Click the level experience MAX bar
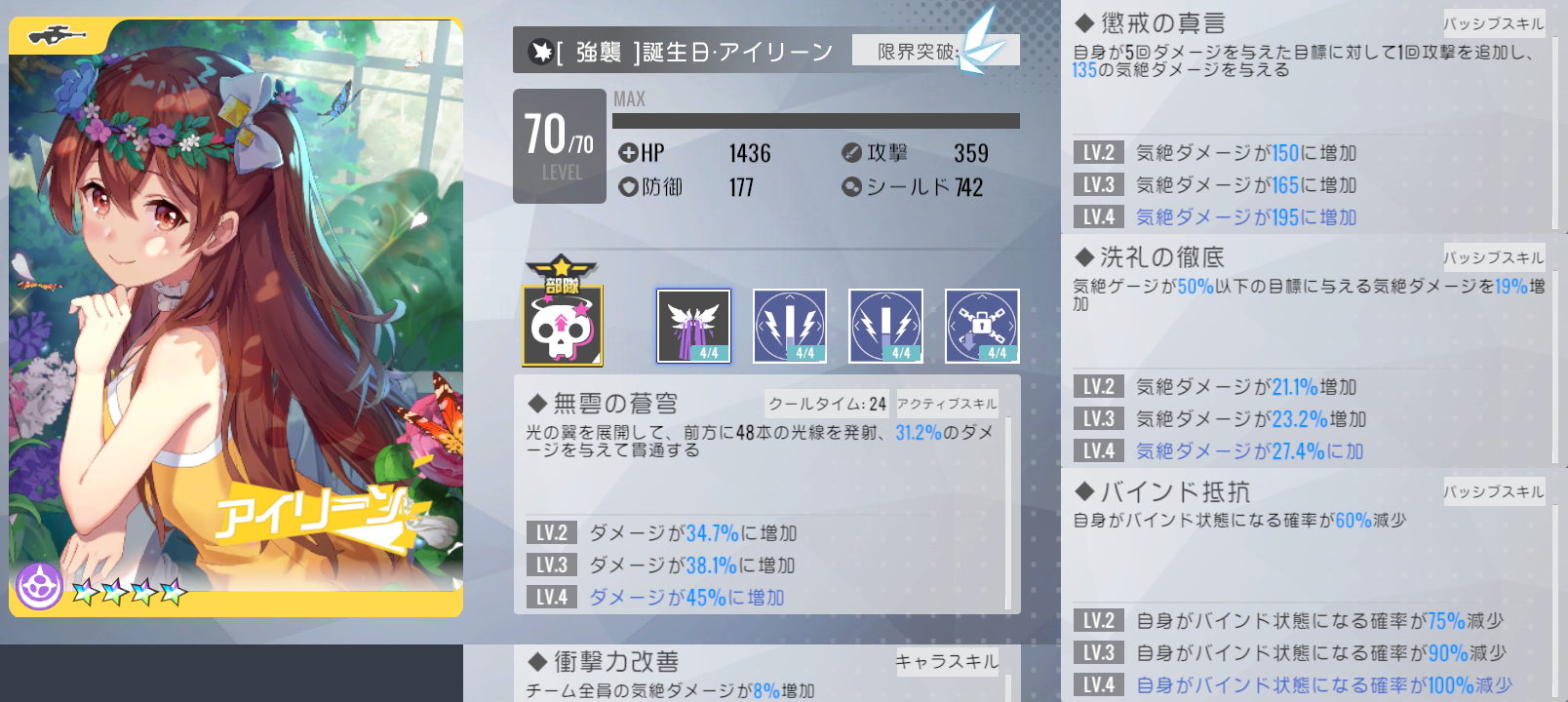 [x=816, y=121]
